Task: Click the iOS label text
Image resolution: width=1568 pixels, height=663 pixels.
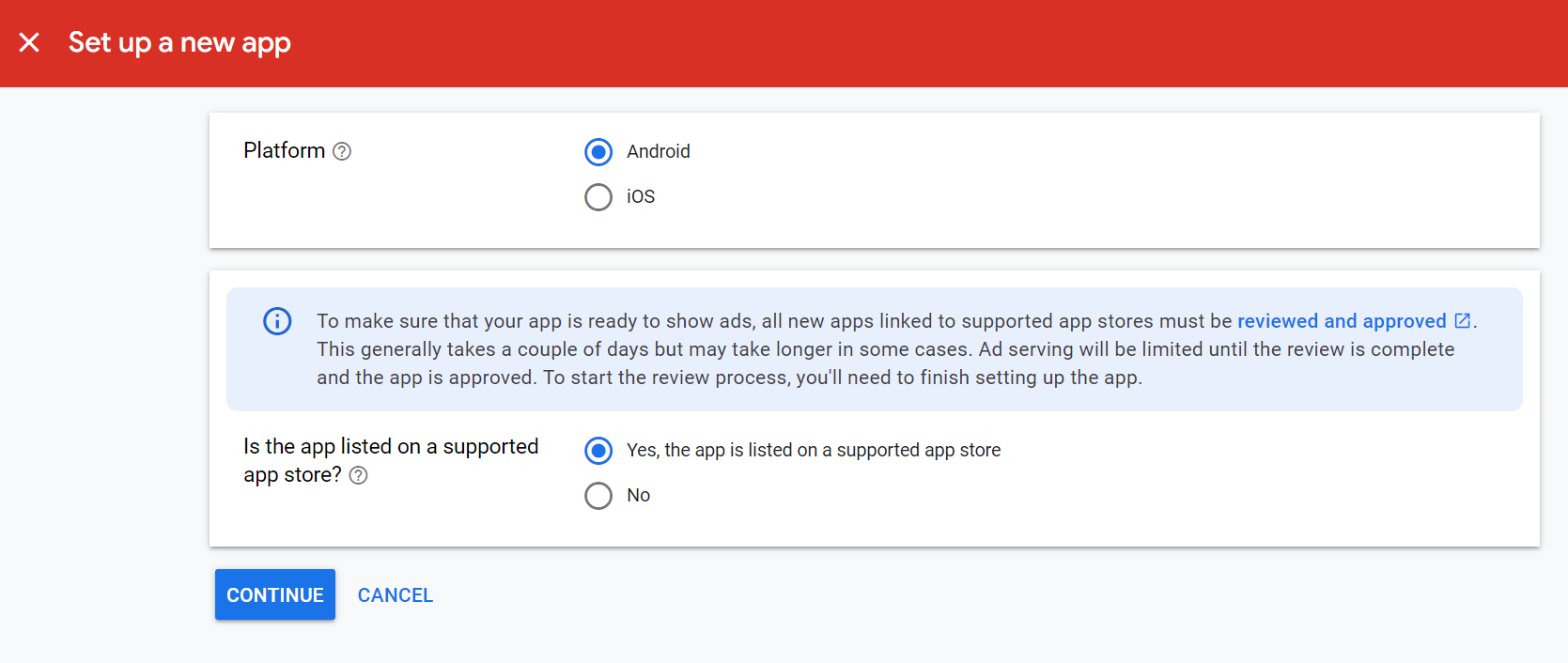Action: (641, 197)
